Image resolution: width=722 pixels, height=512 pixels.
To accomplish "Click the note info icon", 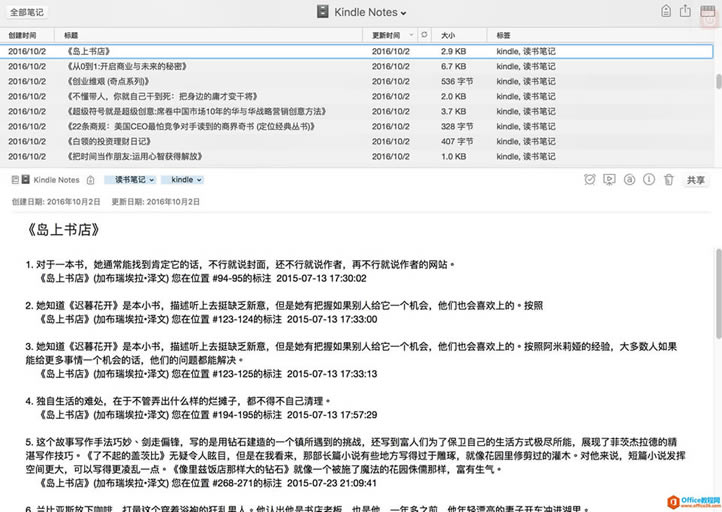I will pyautogui.click(x=649, y=180).
